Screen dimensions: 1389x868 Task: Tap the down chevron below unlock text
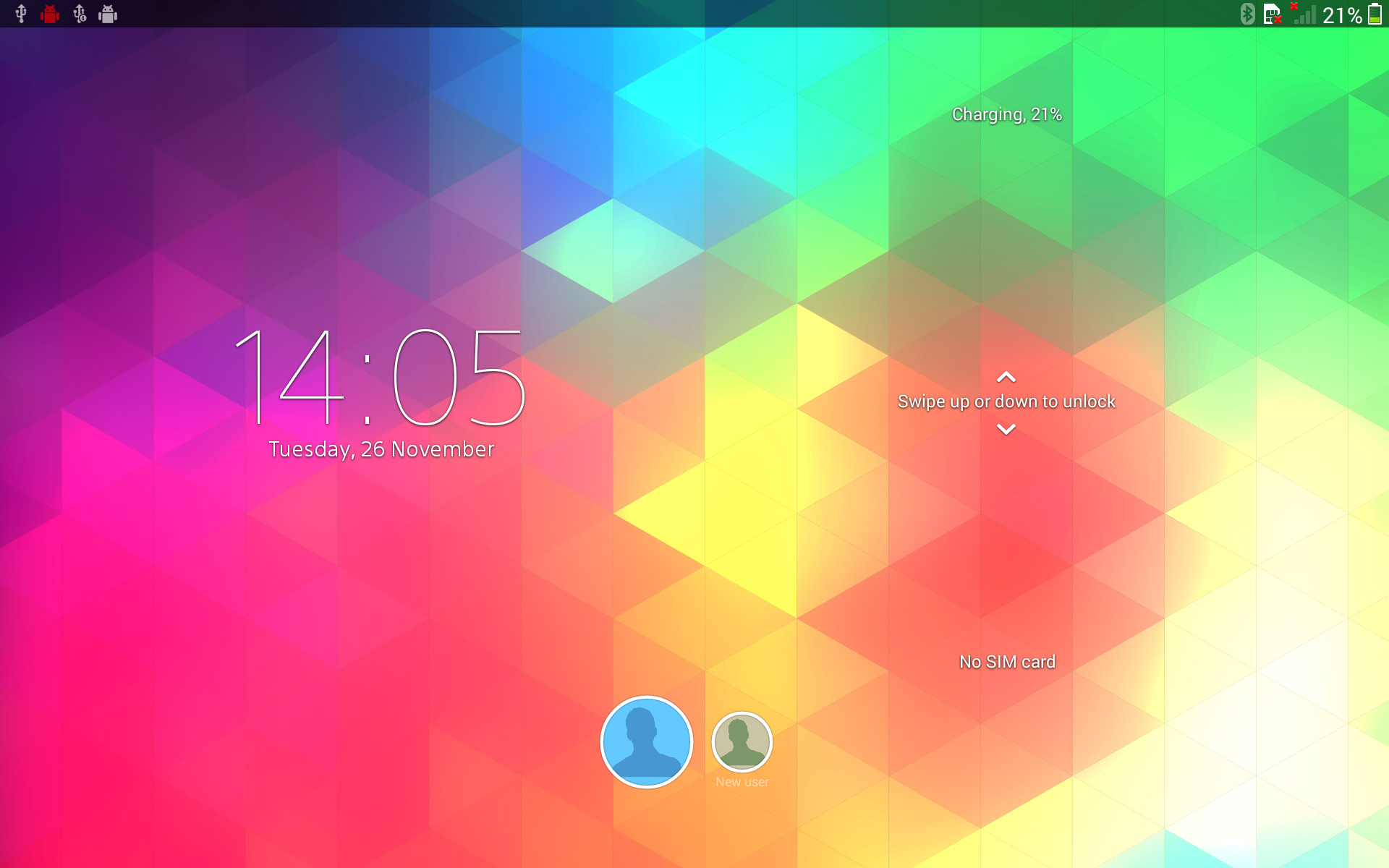click(x=1006, y=429)
